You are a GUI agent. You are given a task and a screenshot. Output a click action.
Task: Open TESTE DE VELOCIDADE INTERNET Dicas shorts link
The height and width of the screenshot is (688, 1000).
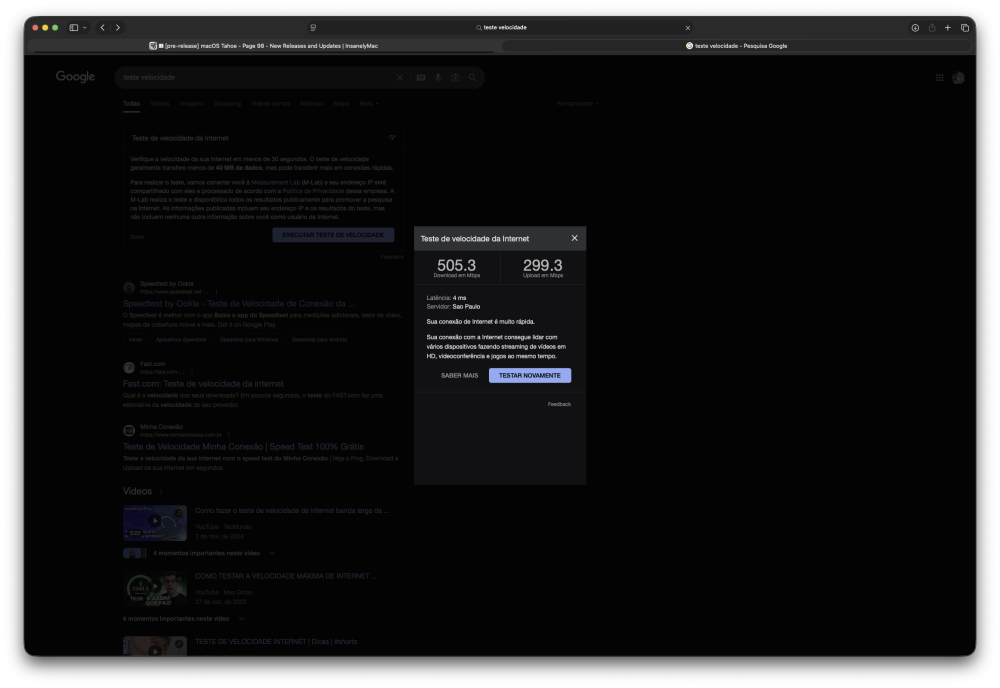(276, 641)
